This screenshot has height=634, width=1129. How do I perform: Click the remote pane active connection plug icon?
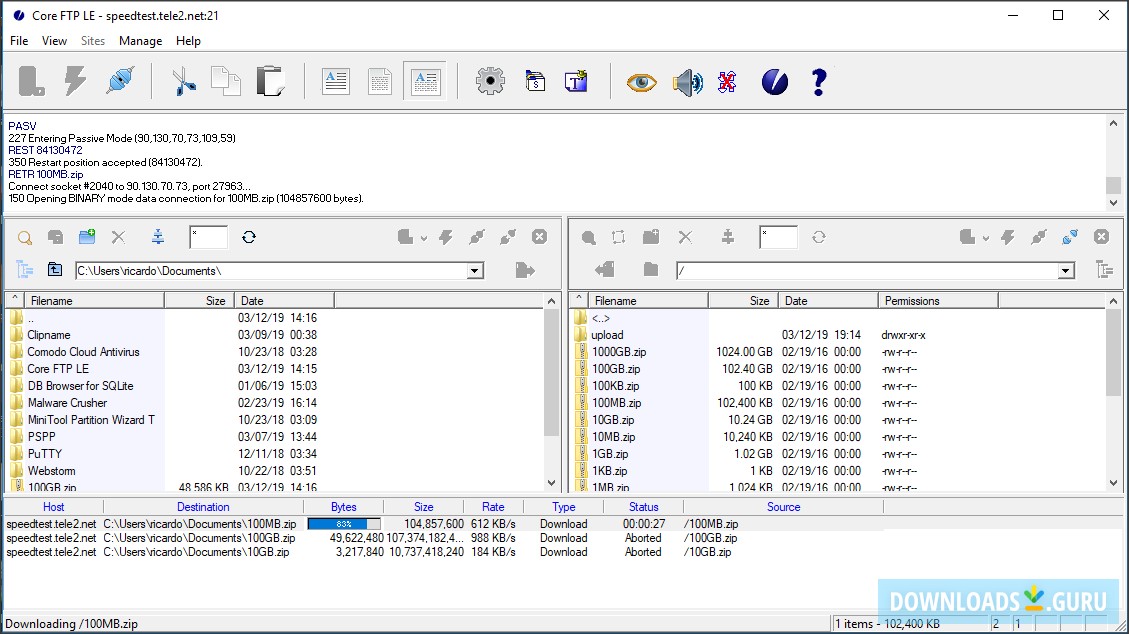point(1069,237)
